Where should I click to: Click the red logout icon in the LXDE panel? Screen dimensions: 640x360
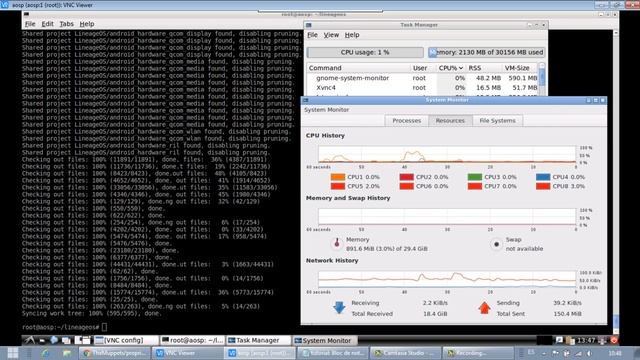point(614,340)
